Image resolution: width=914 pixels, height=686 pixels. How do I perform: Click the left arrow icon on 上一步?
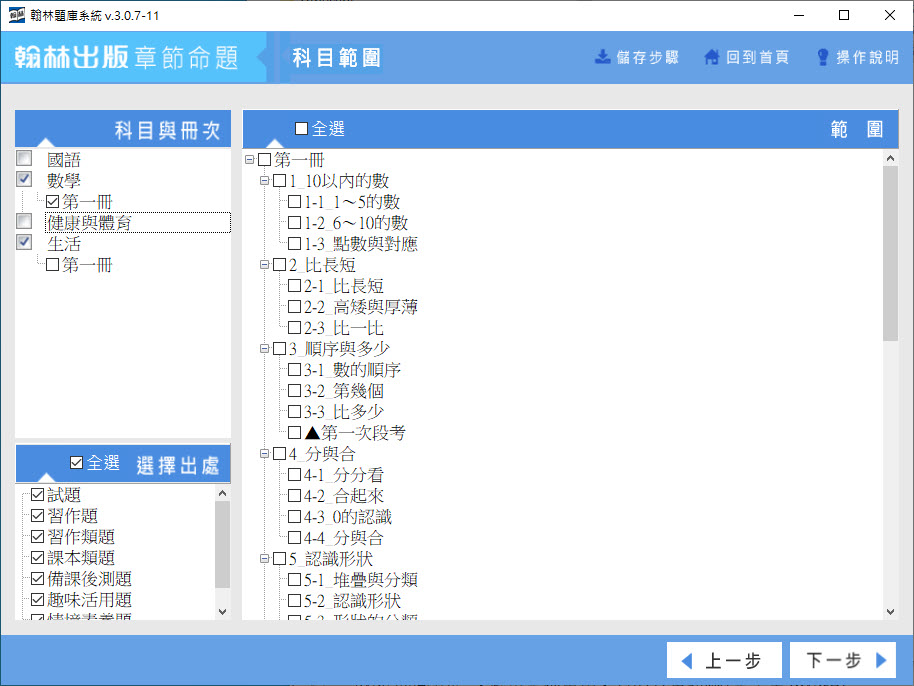[686, 661]
